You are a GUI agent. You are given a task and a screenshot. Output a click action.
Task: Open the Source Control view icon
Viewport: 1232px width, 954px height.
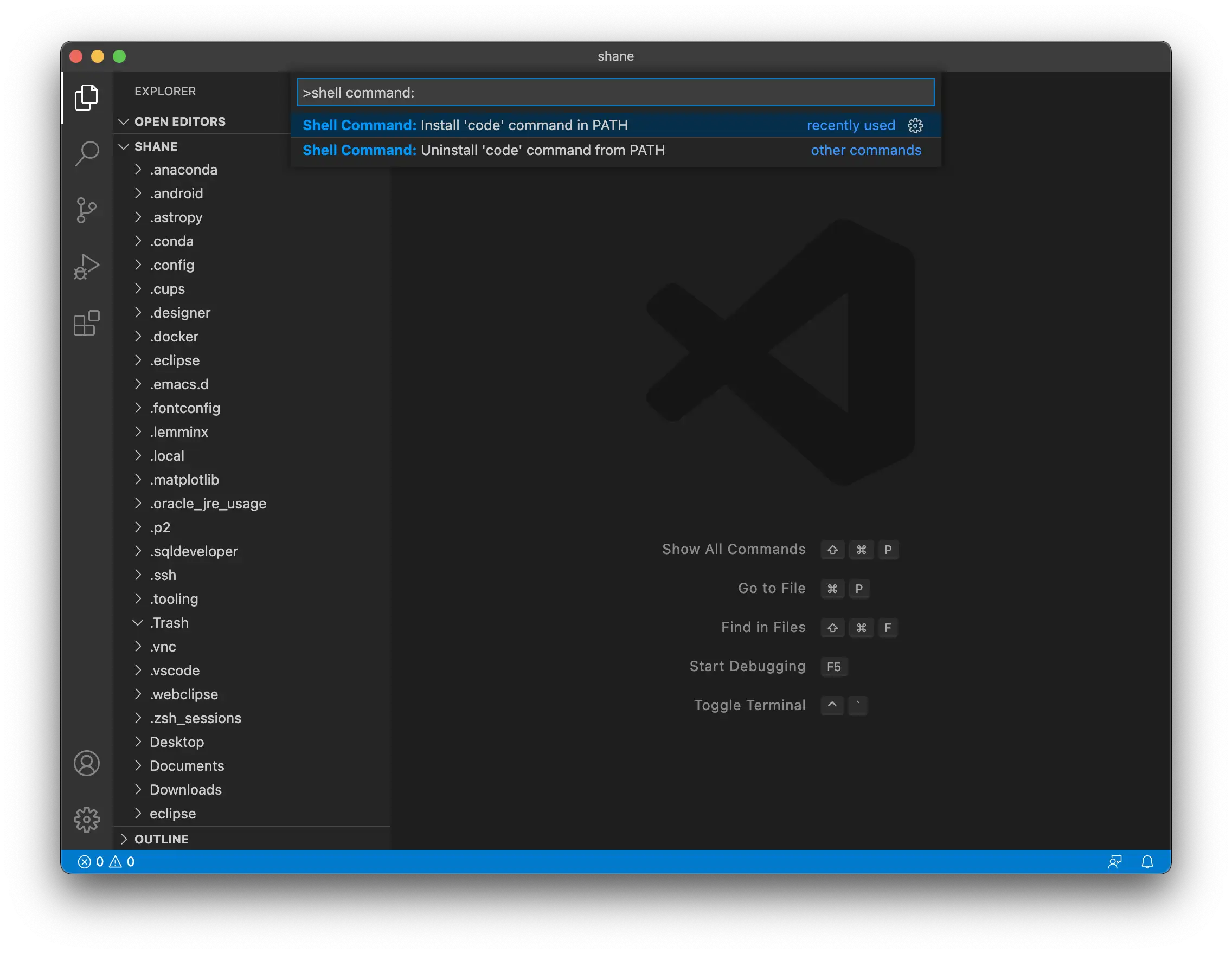pos(86,210)
